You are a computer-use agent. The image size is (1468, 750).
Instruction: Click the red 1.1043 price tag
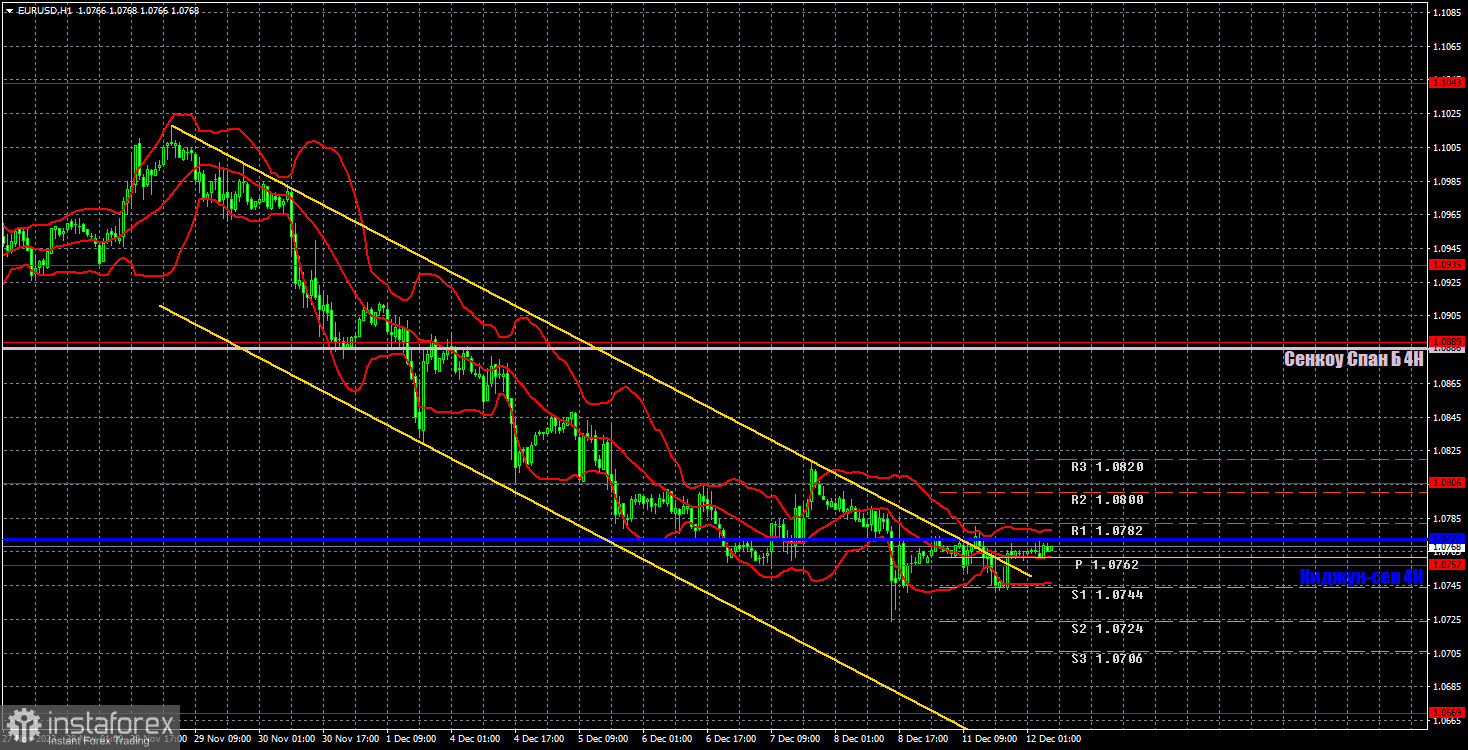pyautogui.click(x=1447, y=81)
